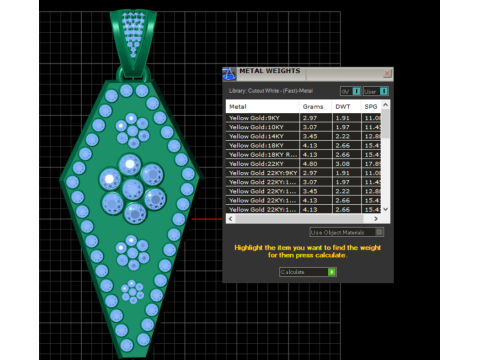
Task: Click the DWT column header
Action: point(346,107)
